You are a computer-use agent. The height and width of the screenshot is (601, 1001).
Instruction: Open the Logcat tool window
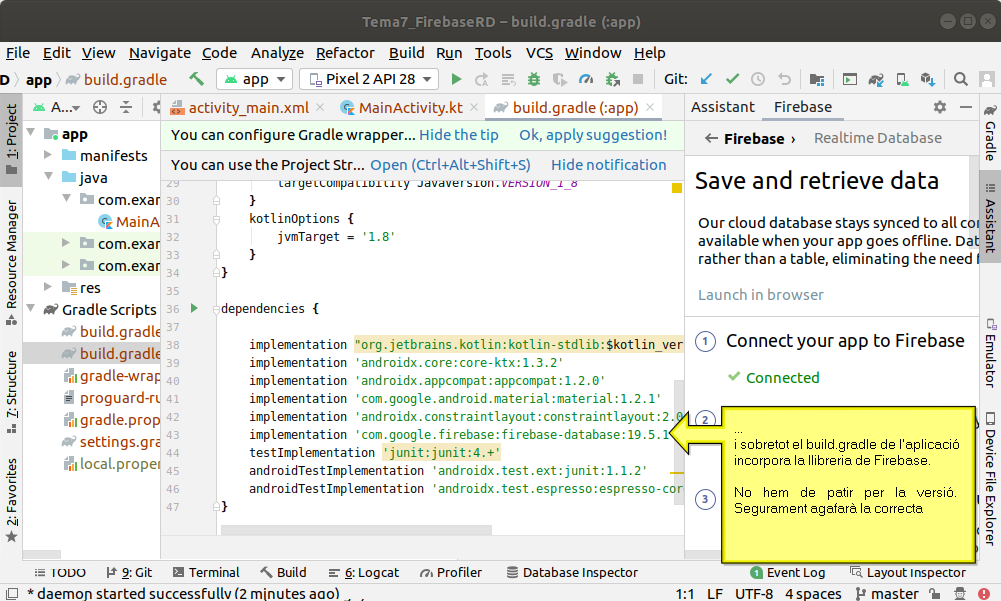[363, 572]
